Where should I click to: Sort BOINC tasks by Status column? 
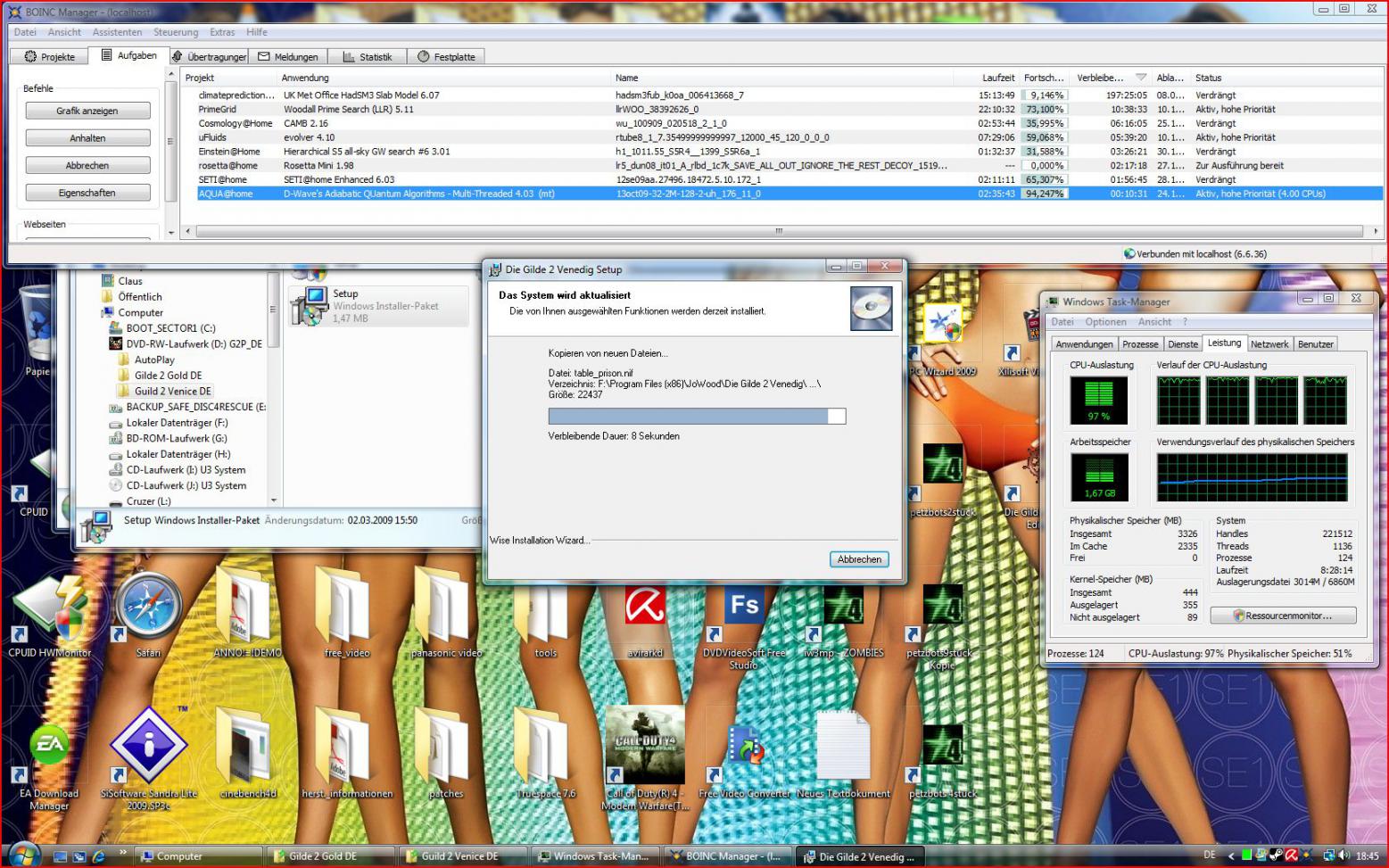click(x=1286, y=78)
